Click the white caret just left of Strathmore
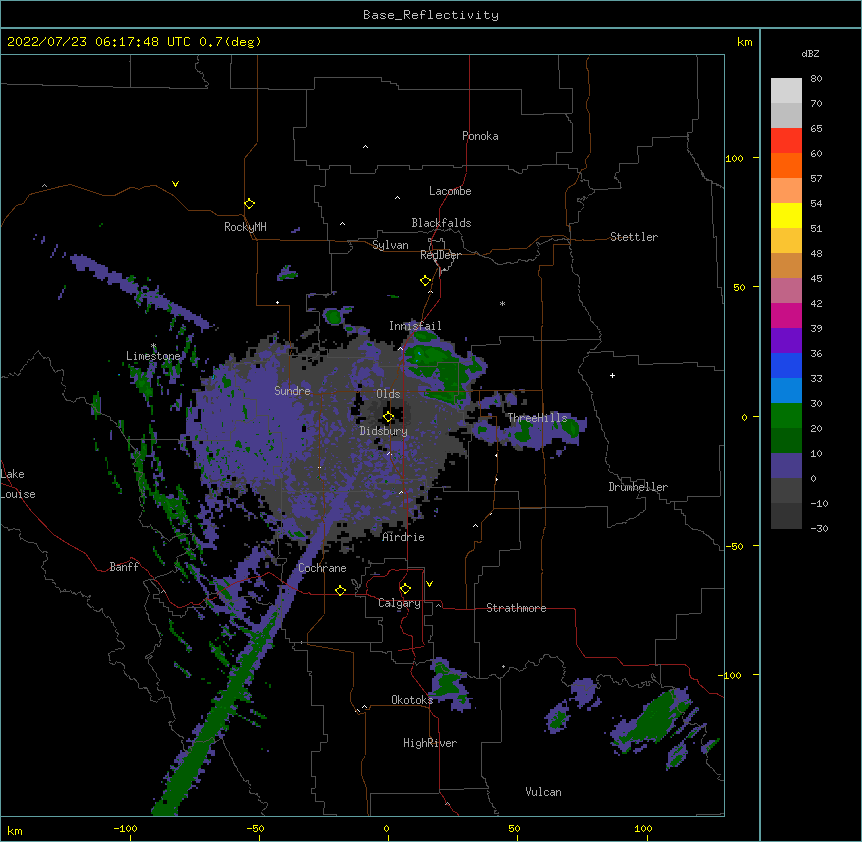 438,605
